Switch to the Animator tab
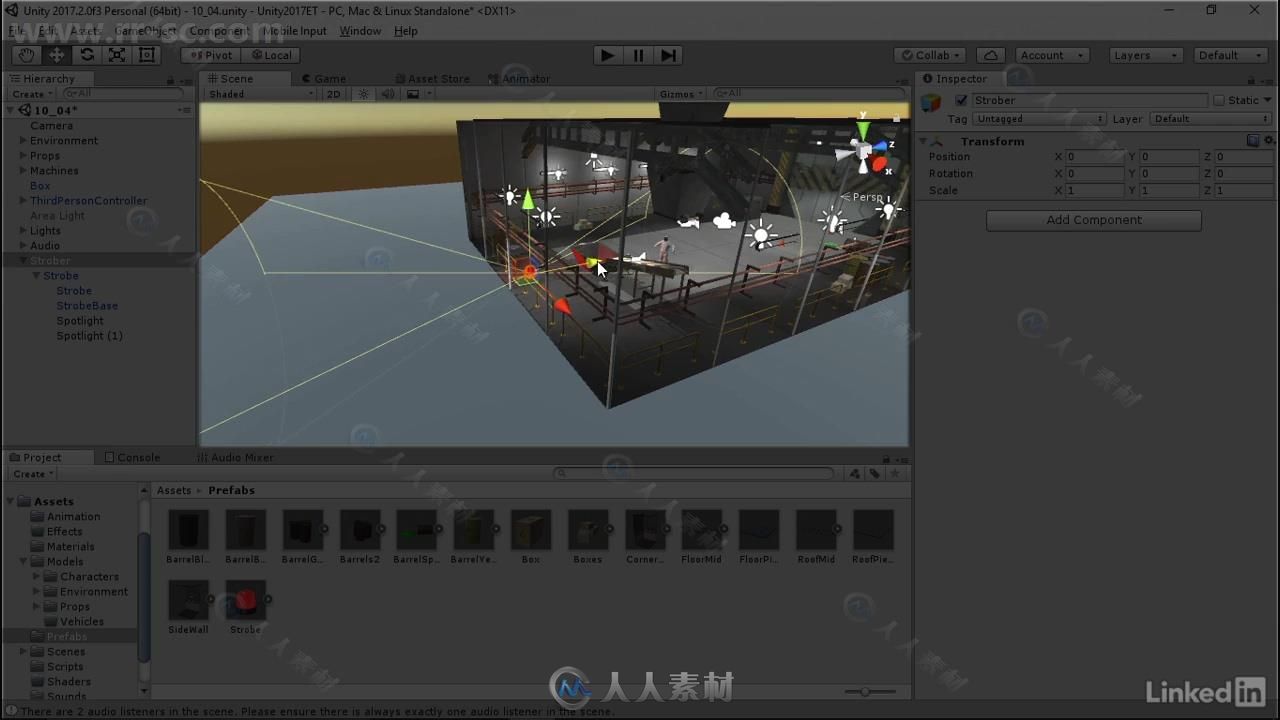This screenshot has height=720, width=1280. [519, 79]
